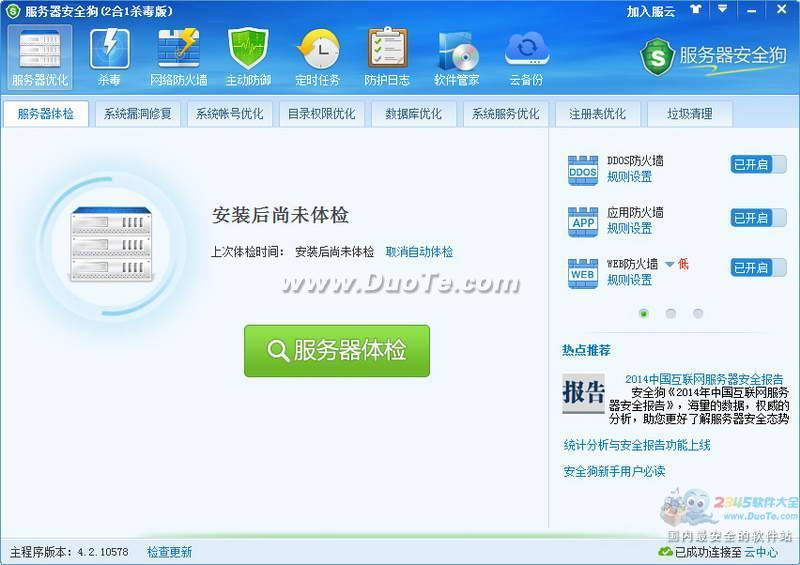Click the 加入服云 link
Viewport: 800px width, 565px height.
click(651, 11)
